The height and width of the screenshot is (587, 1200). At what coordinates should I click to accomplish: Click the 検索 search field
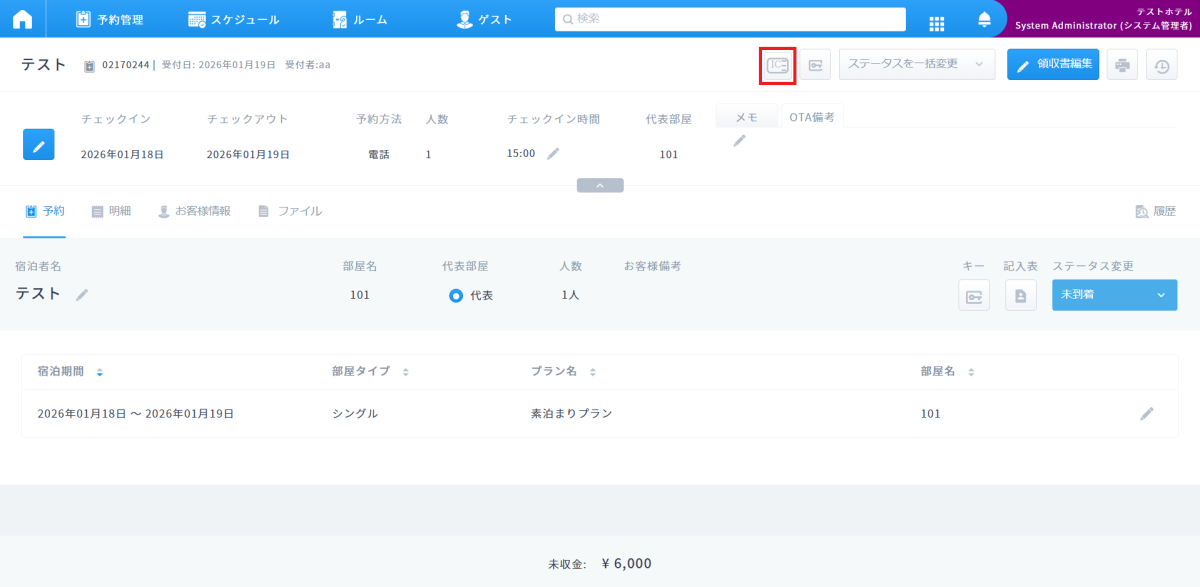tap(730, 19)
